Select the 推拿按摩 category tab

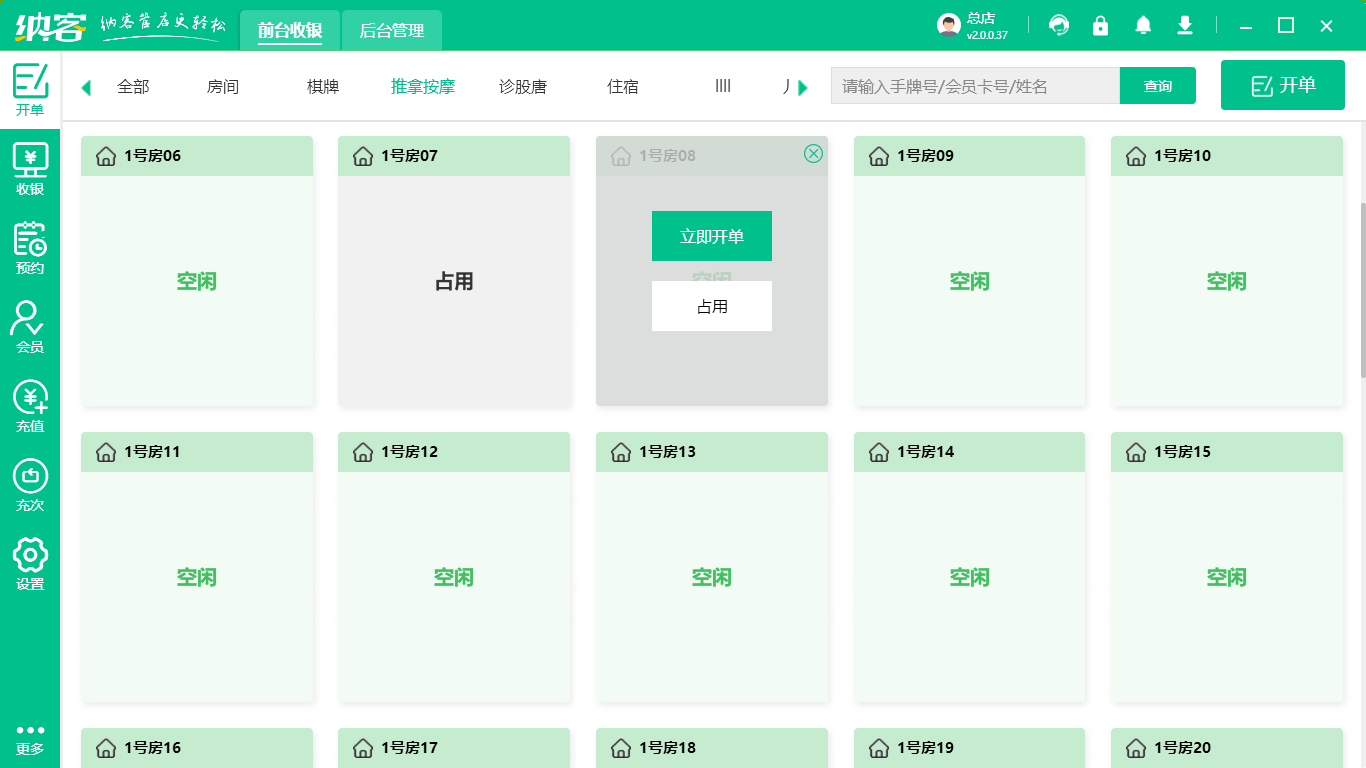point(423,87)
